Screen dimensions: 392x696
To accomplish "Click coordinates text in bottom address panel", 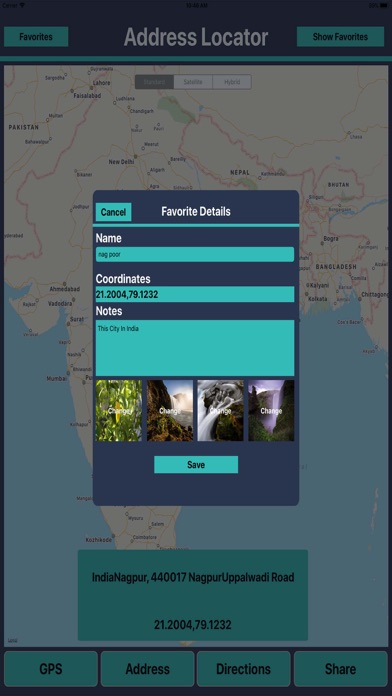I will (193, 625).
